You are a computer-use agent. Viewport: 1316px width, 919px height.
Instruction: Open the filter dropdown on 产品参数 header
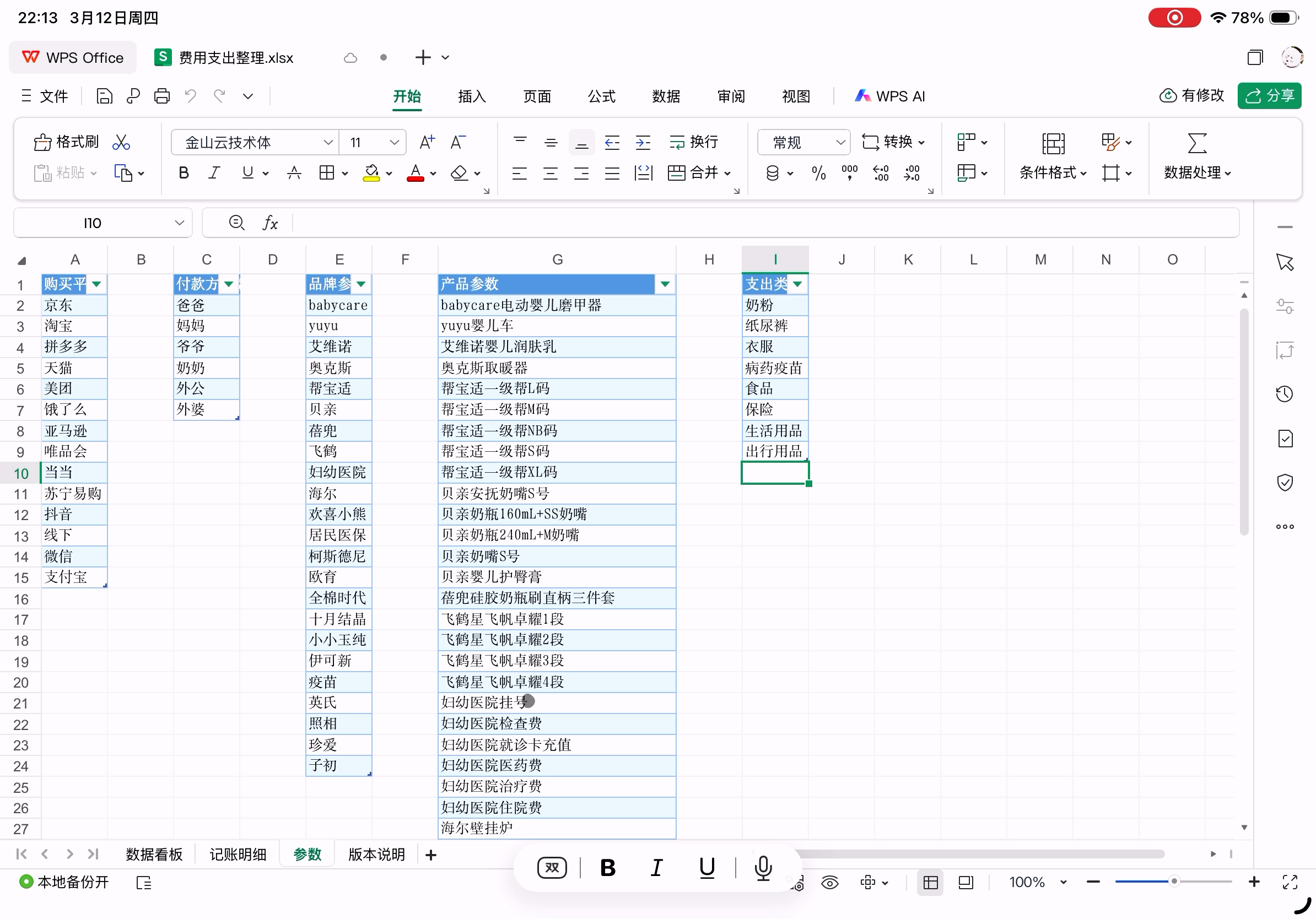coord(665,284)
